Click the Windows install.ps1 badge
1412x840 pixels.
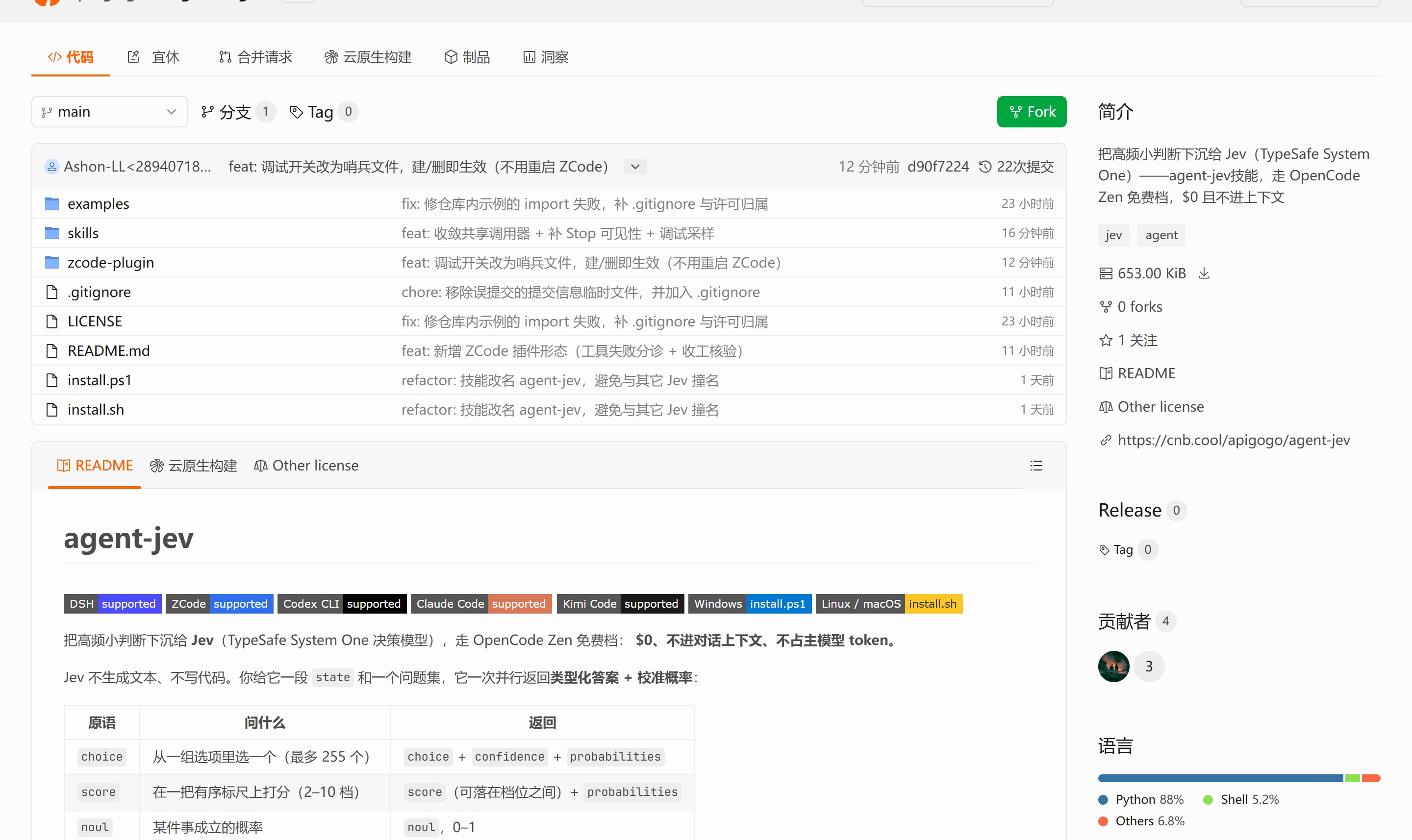(x=750, y=603)
